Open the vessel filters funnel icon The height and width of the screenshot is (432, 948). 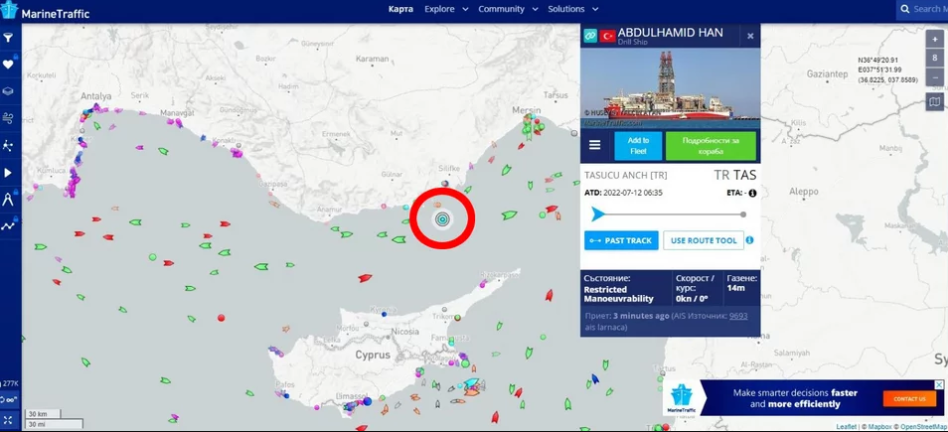tap(9, 38)
